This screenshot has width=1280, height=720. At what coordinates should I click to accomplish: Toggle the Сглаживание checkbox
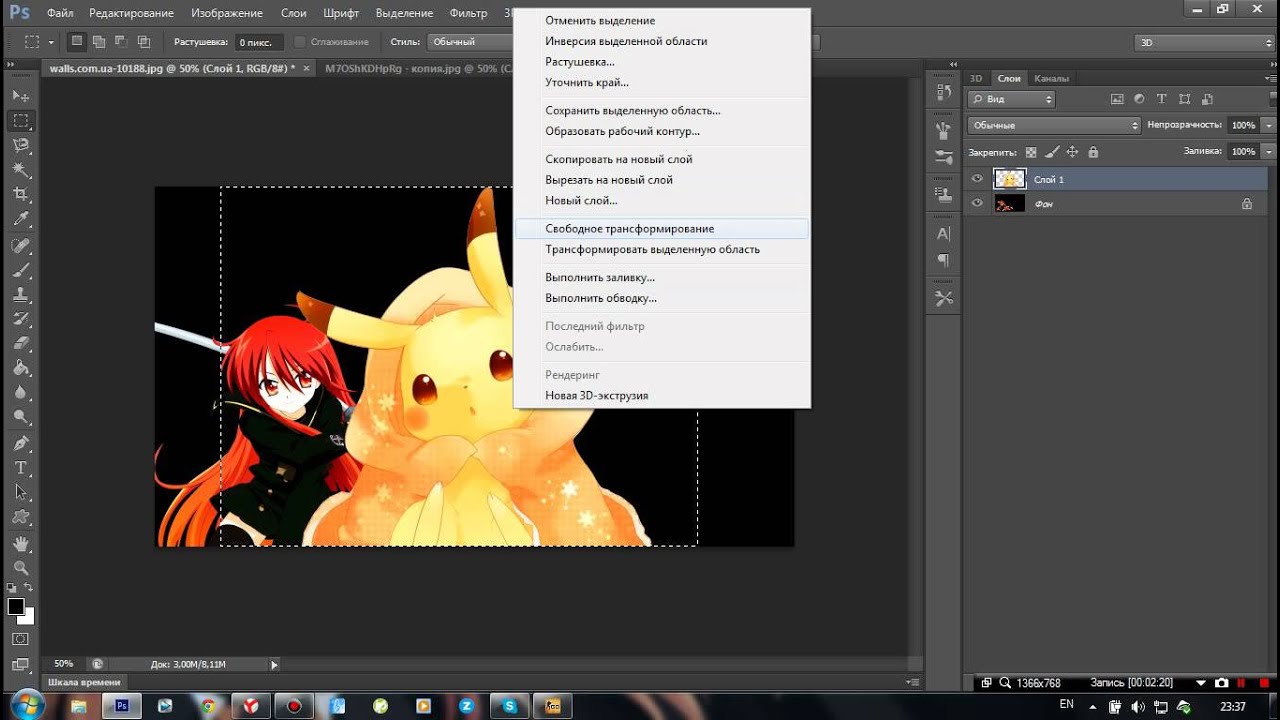[299, 42]
